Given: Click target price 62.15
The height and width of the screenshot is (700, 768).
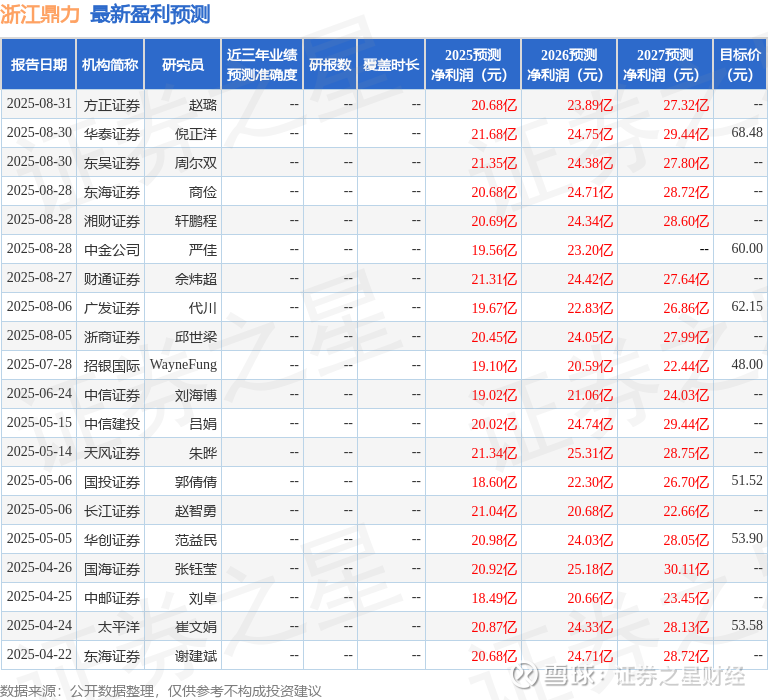Looking at the screenshot, I should click(x=747, y=306).
